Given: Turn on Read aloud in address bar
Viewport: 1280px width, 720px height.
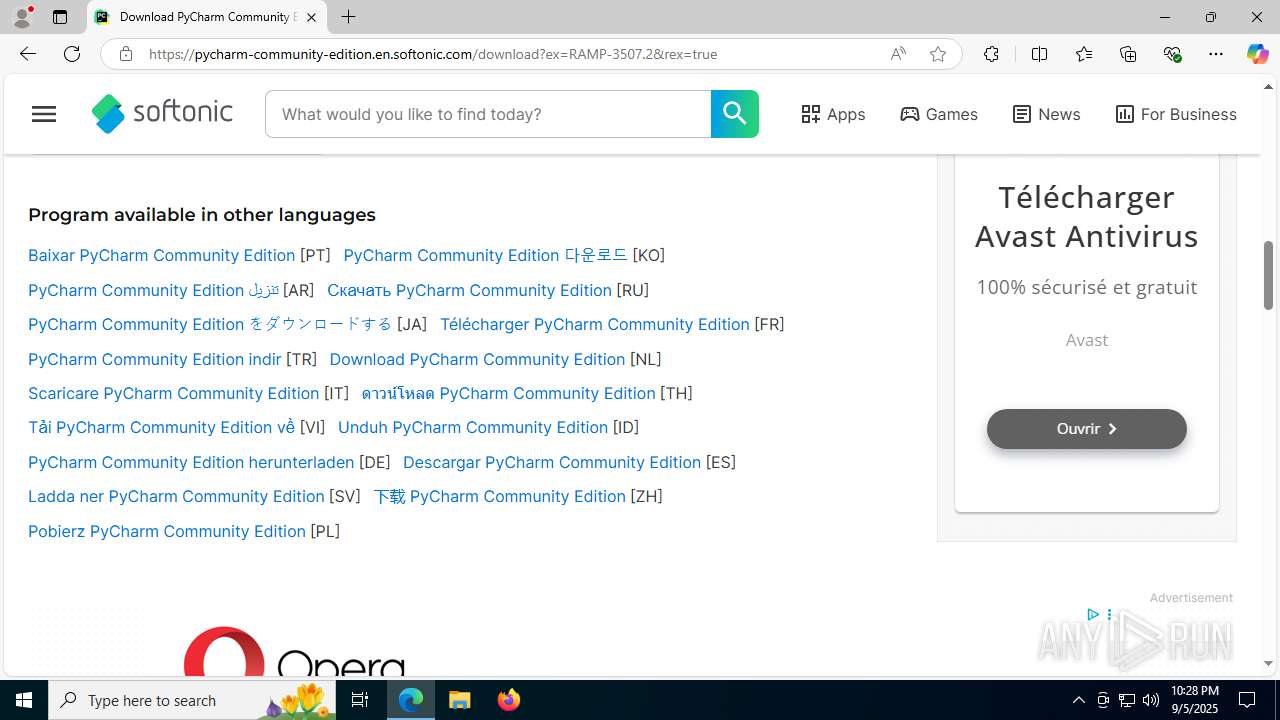Looking at the screenshot, I should (898, 54).
